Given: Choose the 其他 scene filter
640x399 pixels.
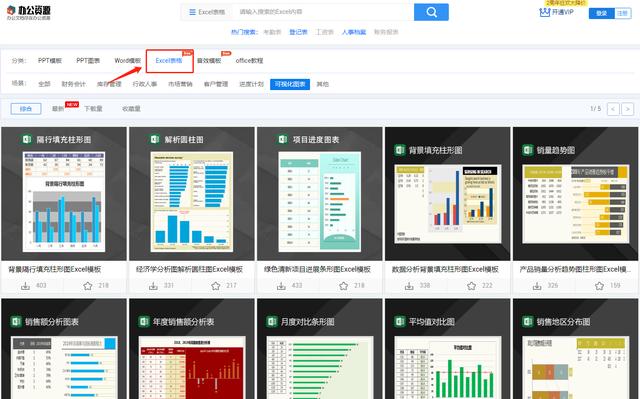Looking at the screenshot, I should pyautogui.click(x=322, y=84).
